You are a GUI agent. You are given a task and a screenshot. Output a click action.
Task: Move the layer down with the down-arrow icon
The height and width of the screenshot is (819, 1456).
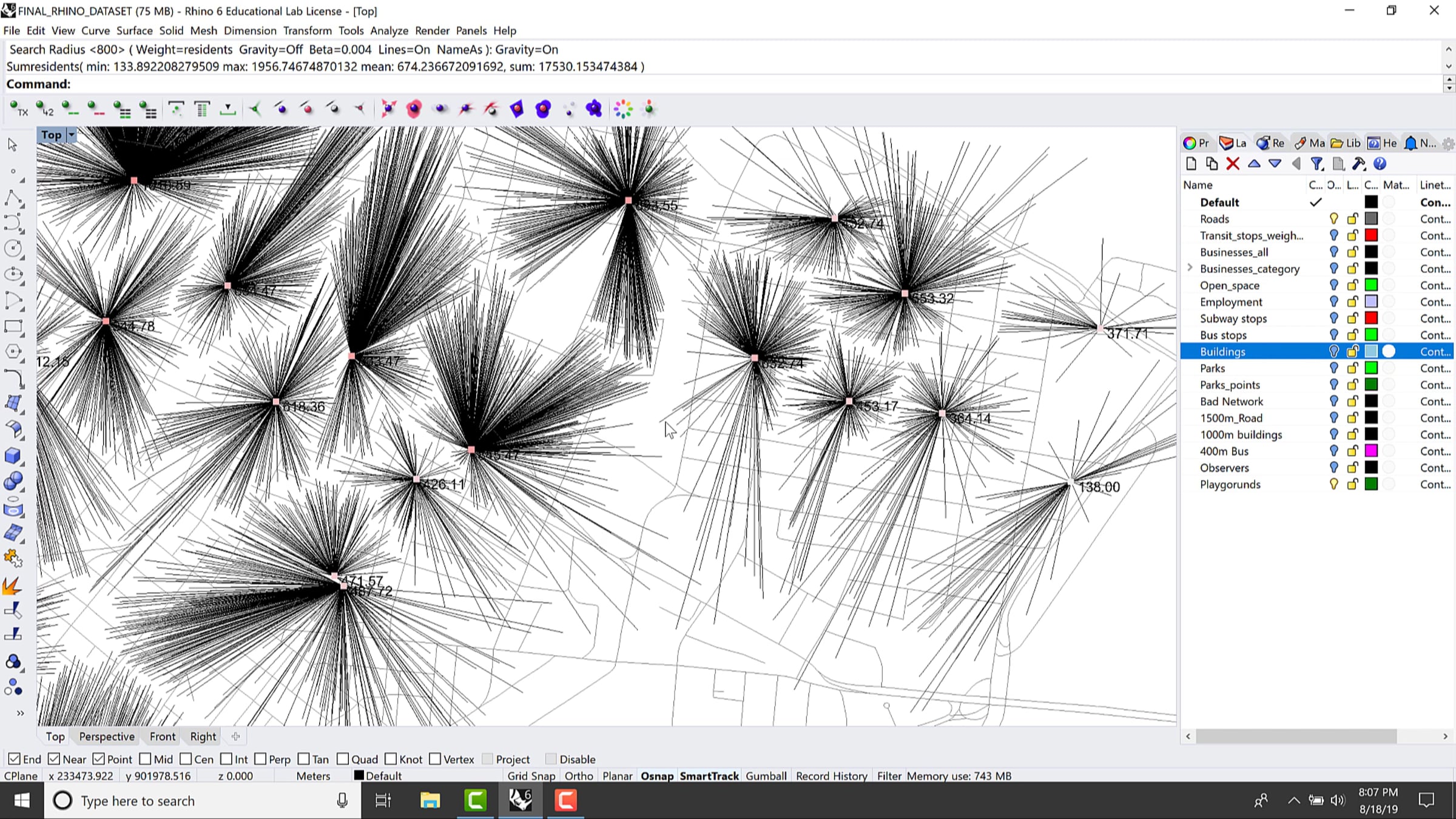point(1275,164)
